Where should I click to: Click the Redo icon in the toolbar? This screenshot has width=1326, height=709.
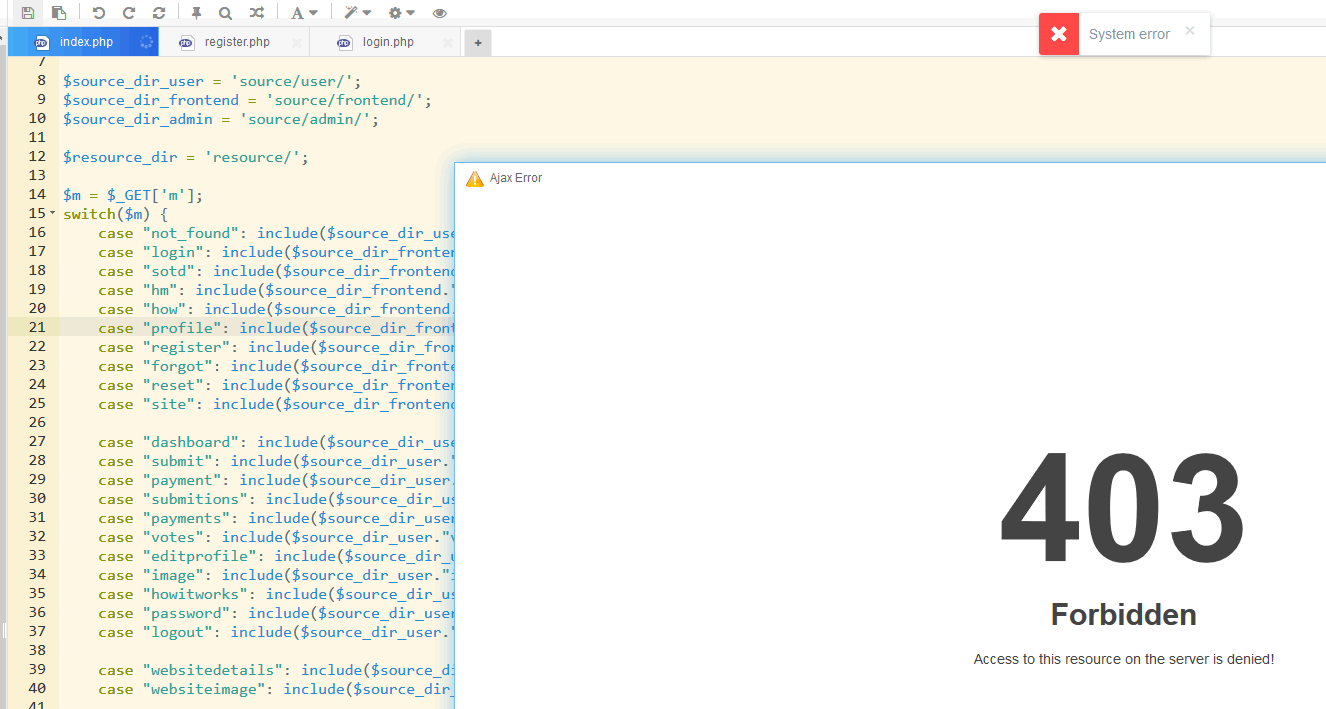128,13
